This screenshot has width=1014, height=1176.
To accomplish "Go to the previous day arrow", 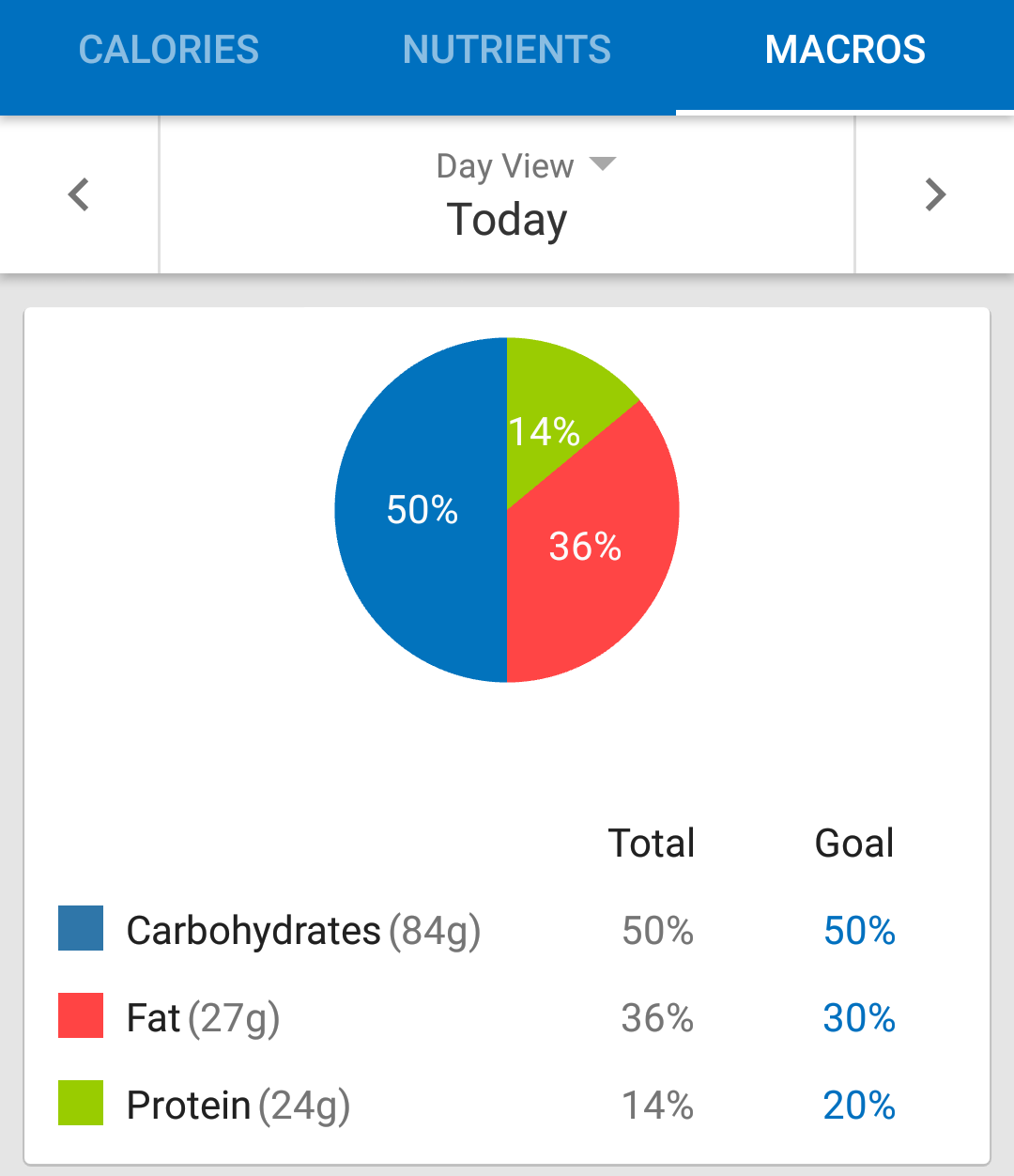I will (79, 195).
